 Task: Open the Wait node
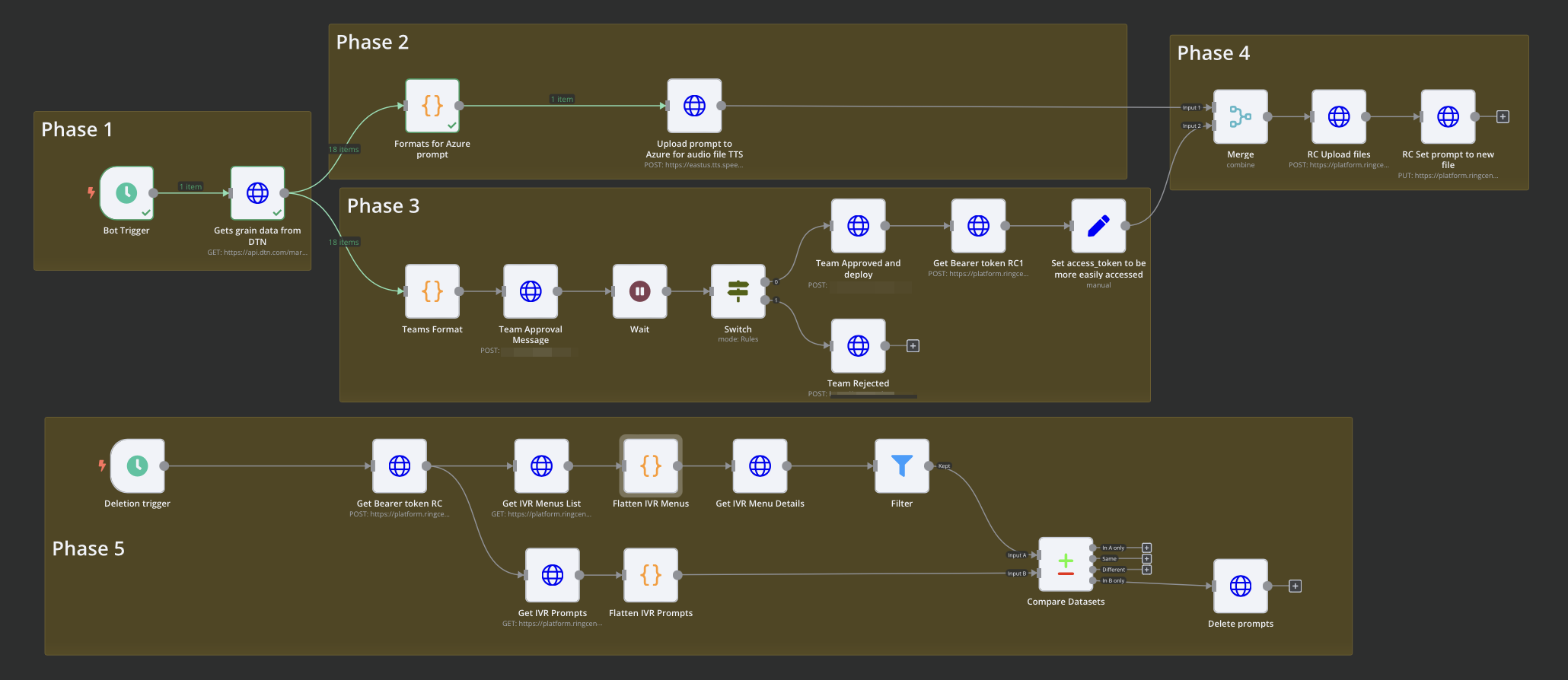coord(640,291)
